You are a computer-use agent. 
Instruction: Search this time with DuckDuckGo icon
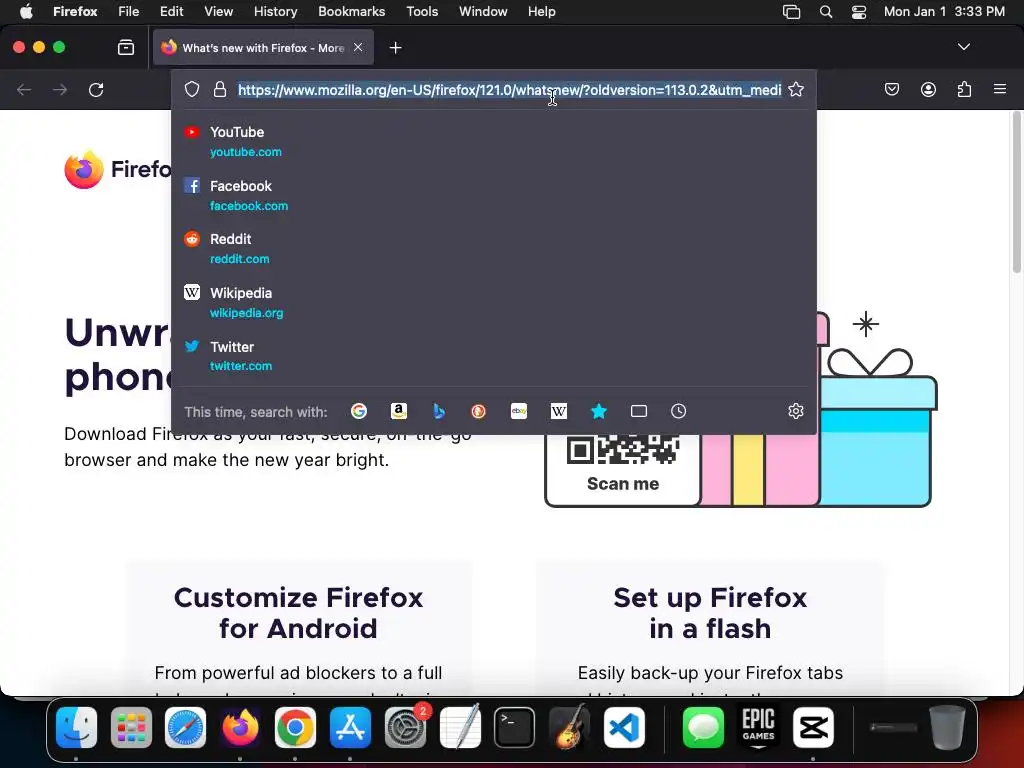pyautogui.click(x=479, y=411)
